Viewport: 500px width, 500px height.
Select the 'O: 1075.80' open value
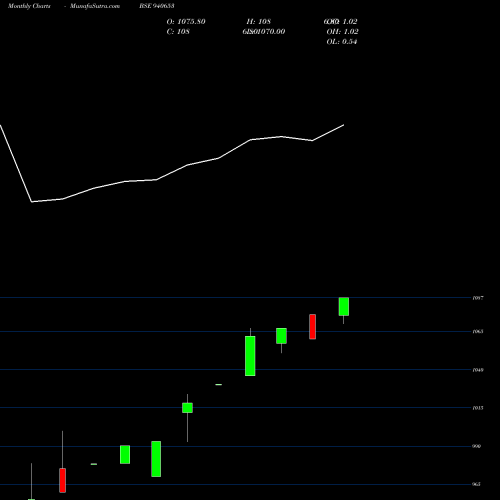[x=186, y=22]
